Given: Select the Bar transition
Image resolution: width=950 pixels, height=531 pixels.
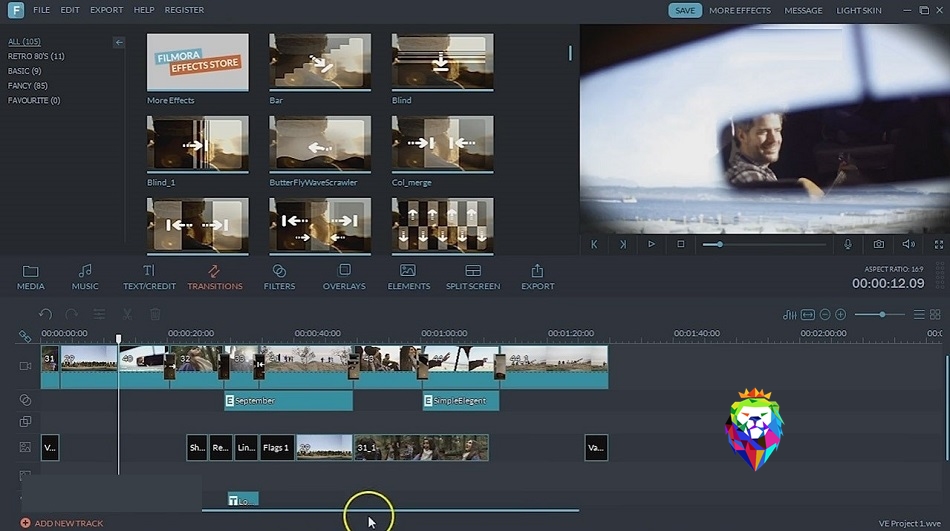Looking at the screenshot, I should tap(320, 62).
